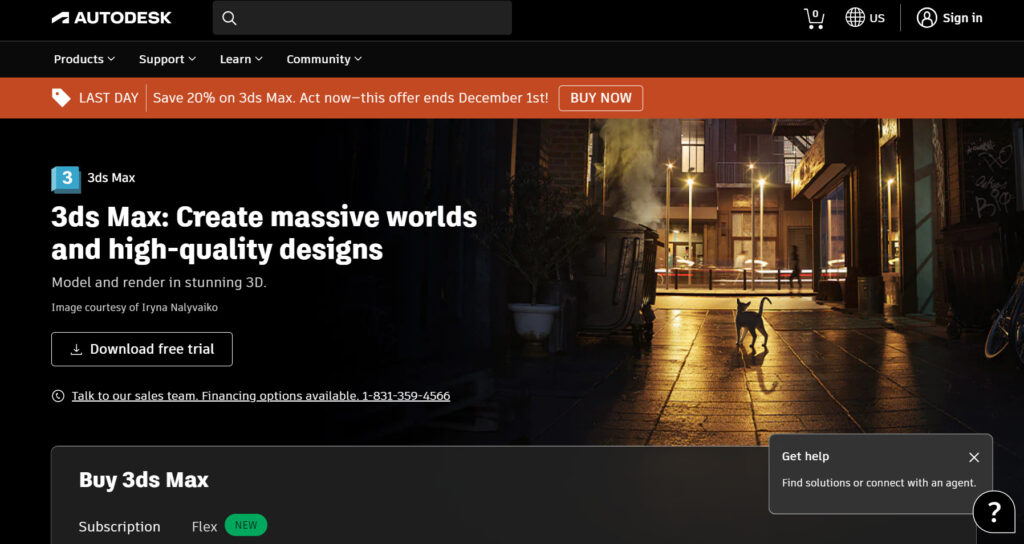Click the globe region selector icon

click(855, 18)
